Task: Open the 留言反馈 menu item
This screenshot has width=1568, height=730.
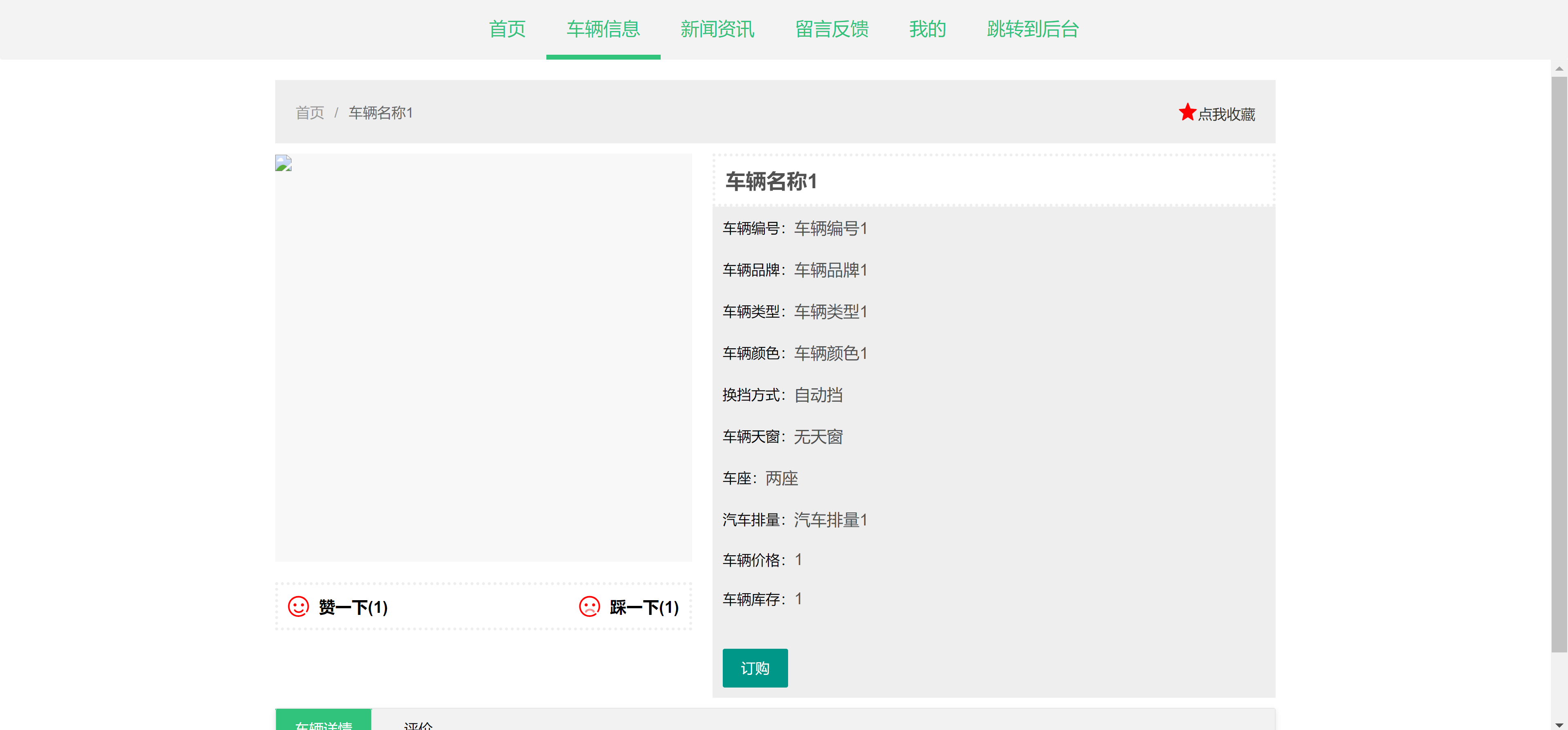Action: point(831,29)
